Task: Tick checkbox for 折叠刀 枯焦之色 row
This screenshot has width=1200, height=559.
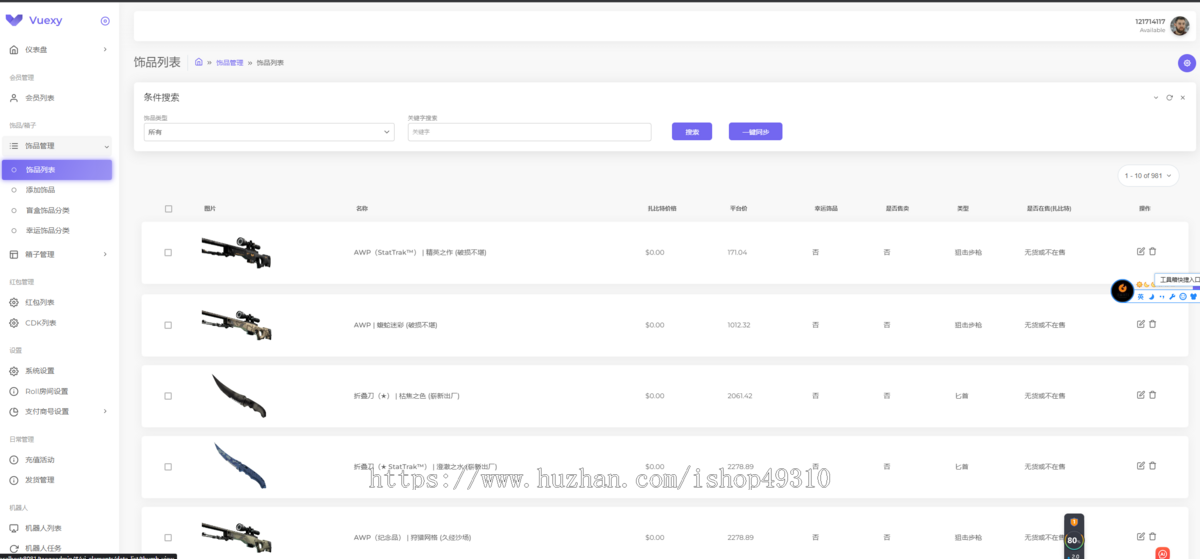Action: tap(168, 396)
